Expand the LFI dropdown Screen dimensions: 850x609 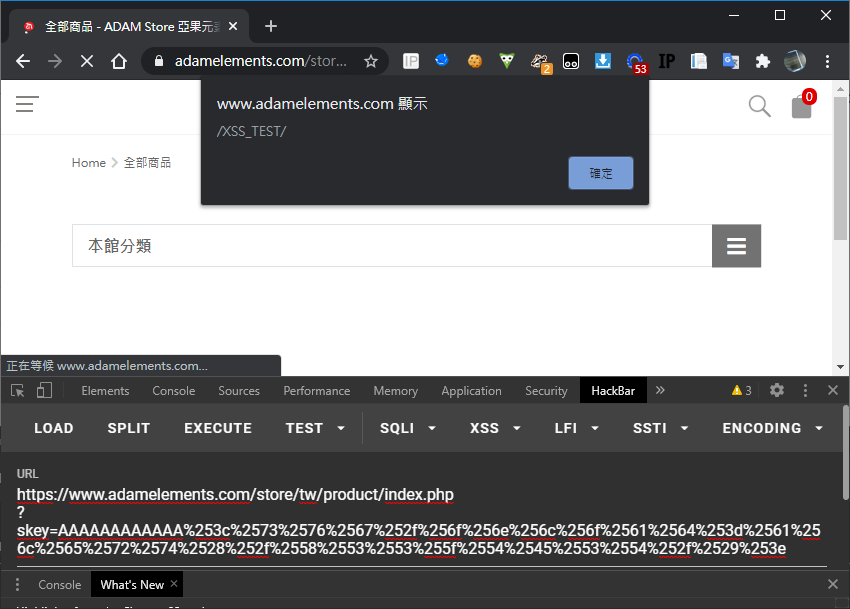coord(576,428)
